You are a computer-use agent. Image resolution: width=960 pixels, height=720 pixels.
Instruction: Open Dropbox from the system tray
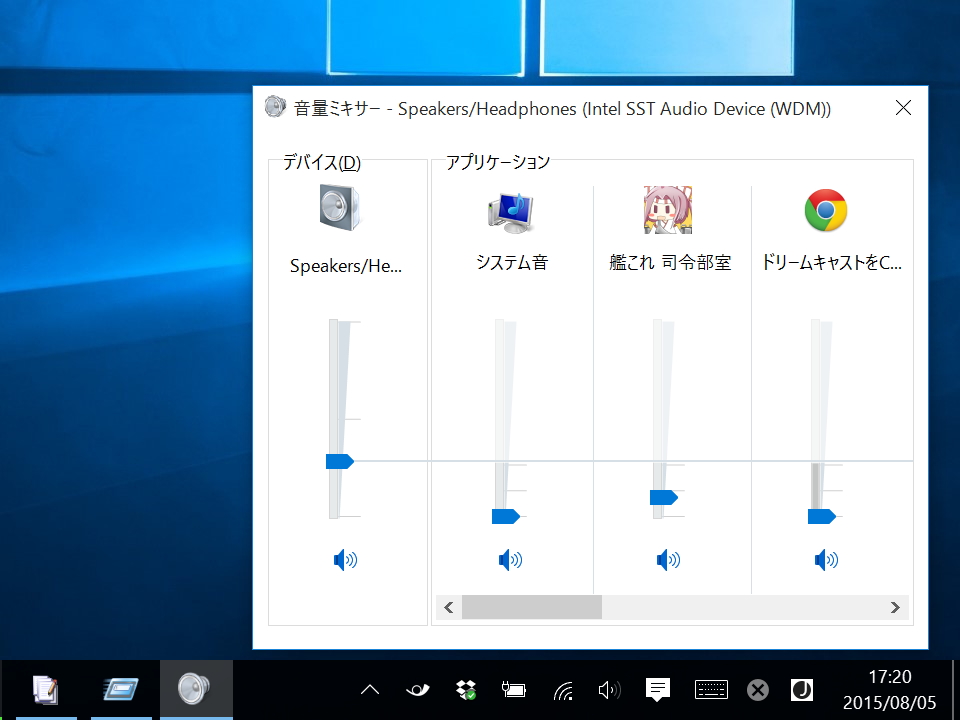464,689
